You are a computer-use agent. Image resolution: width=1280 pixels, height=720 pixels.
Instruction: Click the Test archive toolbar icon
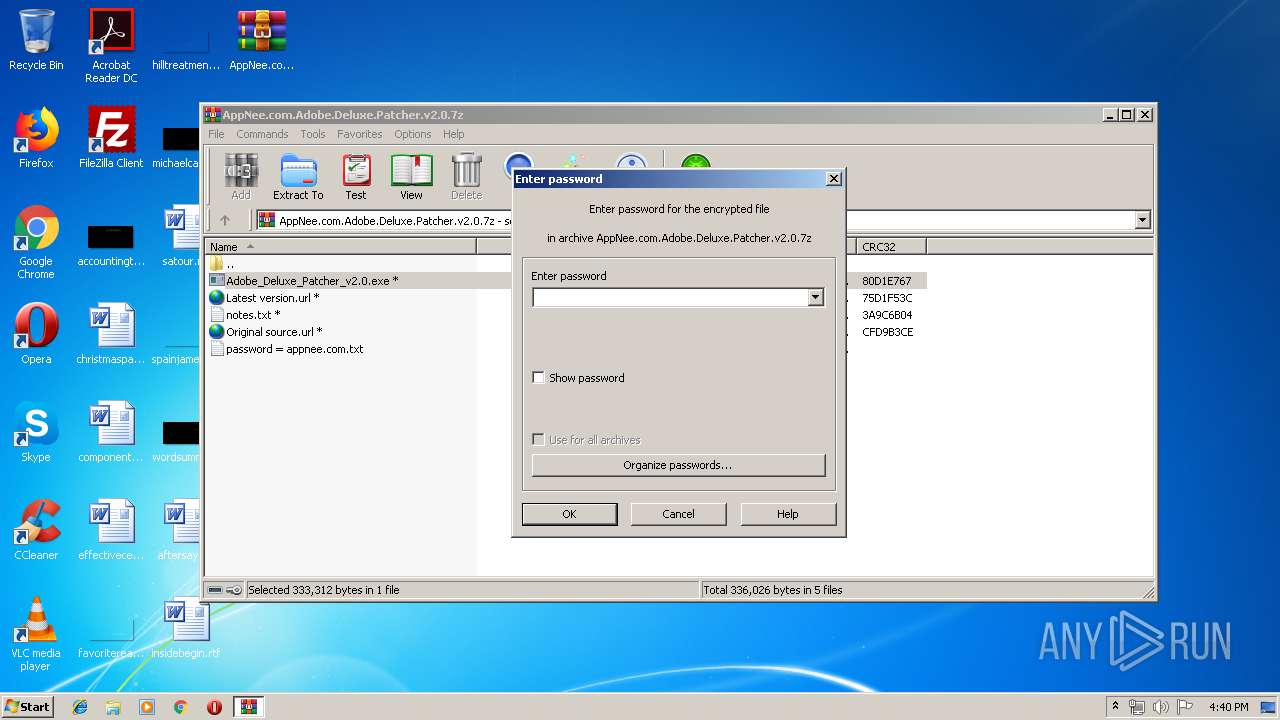(356, 177)
